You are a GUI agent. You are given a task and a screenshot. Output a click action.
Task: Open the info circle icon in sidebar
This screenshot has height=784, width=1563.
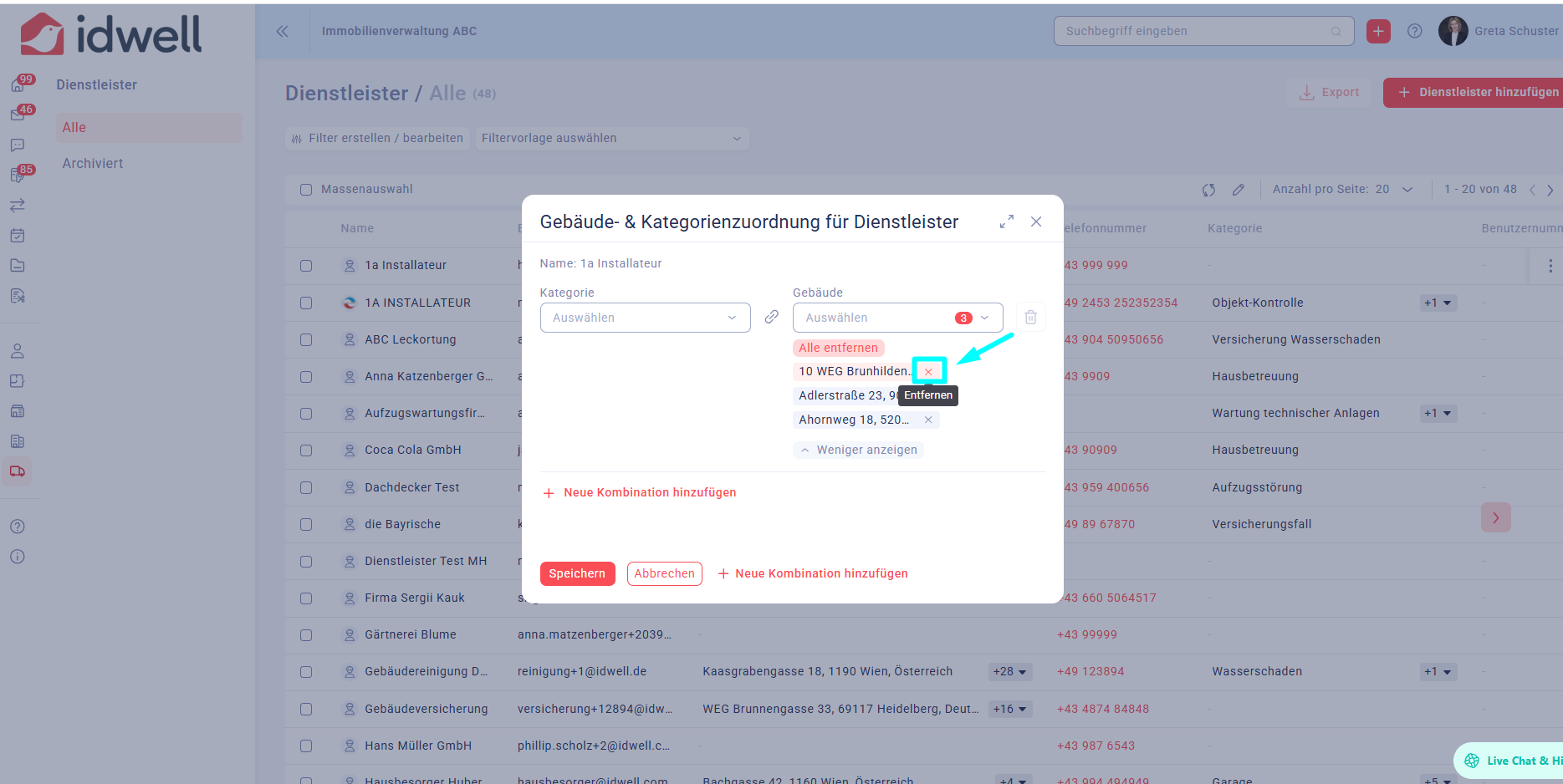[18, 557]
